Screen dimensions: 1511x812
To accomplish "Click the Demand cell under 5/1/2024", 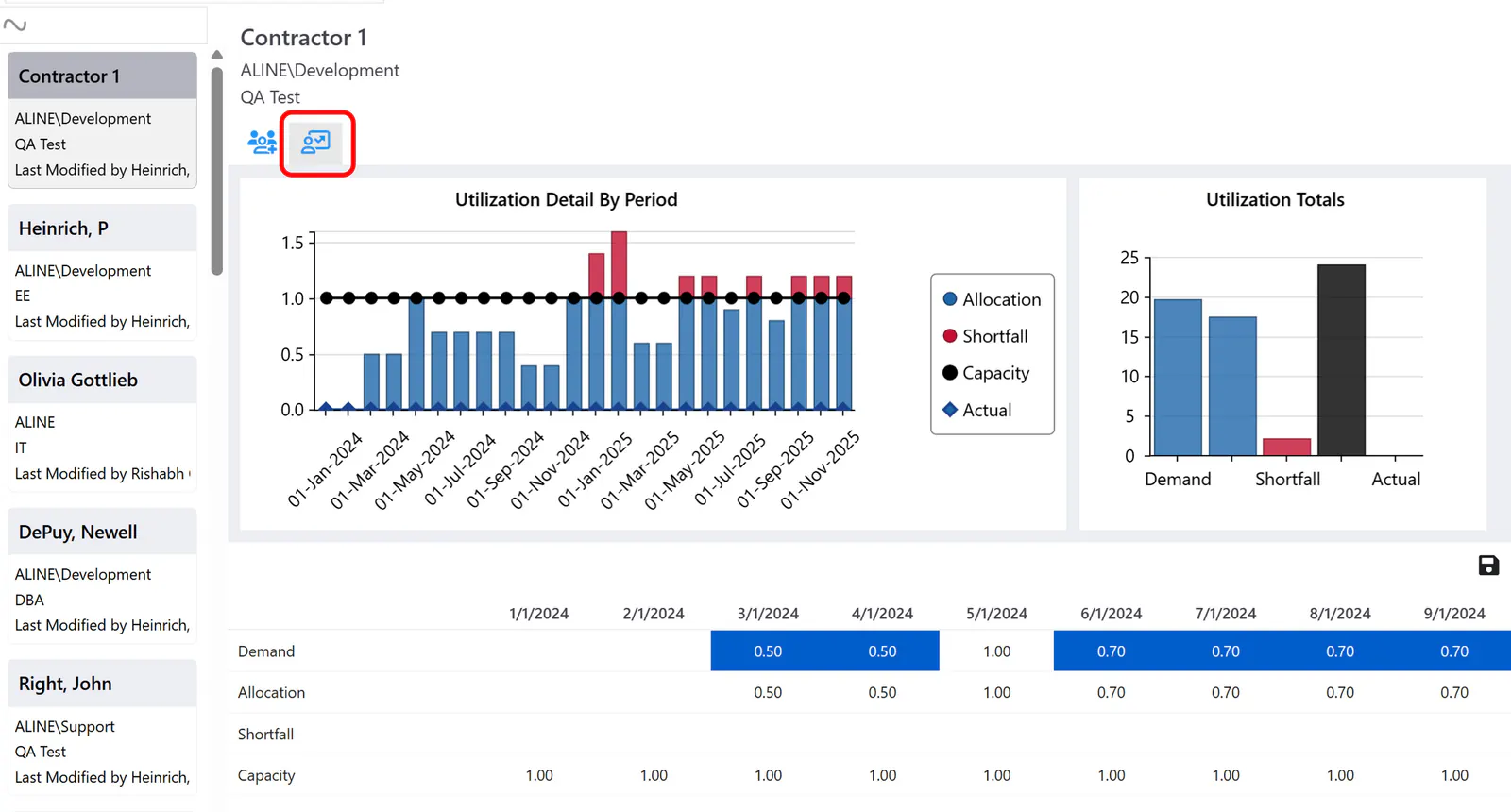I will (x=996, y=651).
